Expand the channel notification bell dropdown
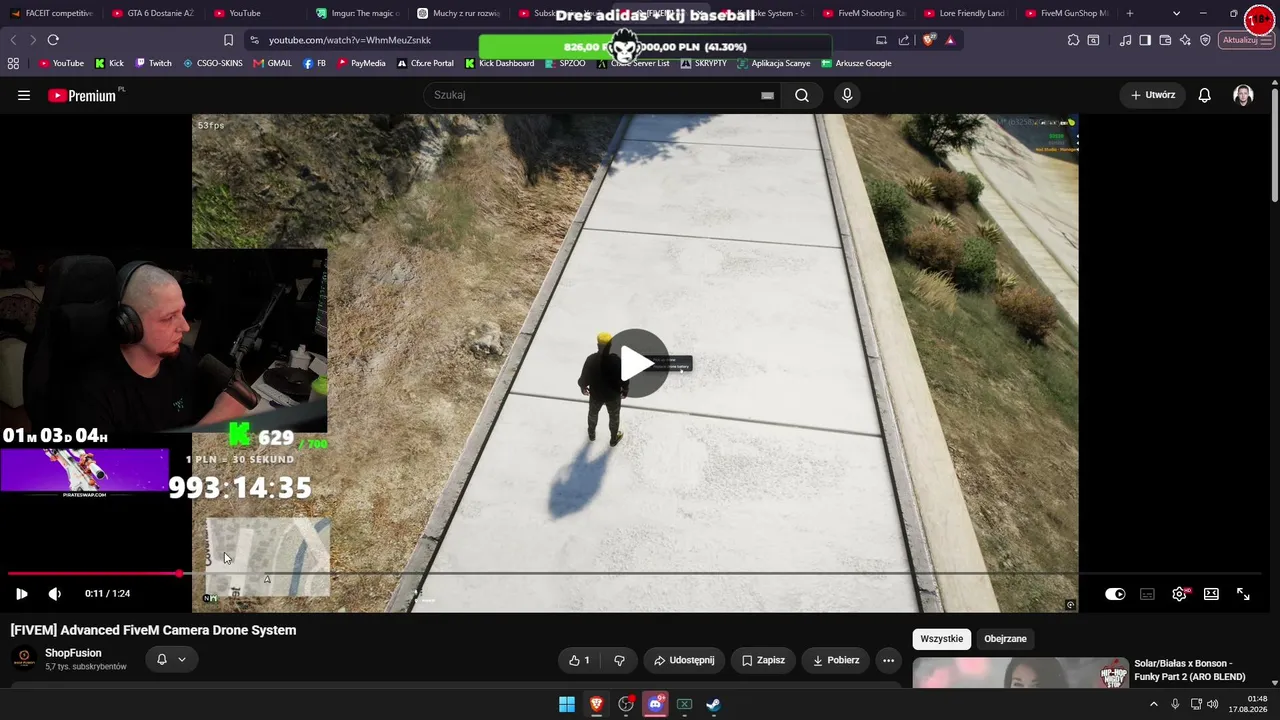The width and height of the screenshot is (1280, 720). [171, 660]
